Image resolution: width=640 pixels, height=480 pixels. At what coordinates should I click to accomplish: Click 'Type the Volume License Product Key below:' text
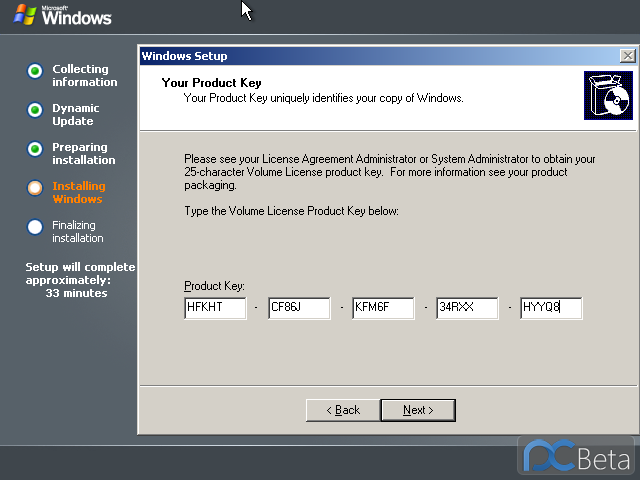point(291,211)
